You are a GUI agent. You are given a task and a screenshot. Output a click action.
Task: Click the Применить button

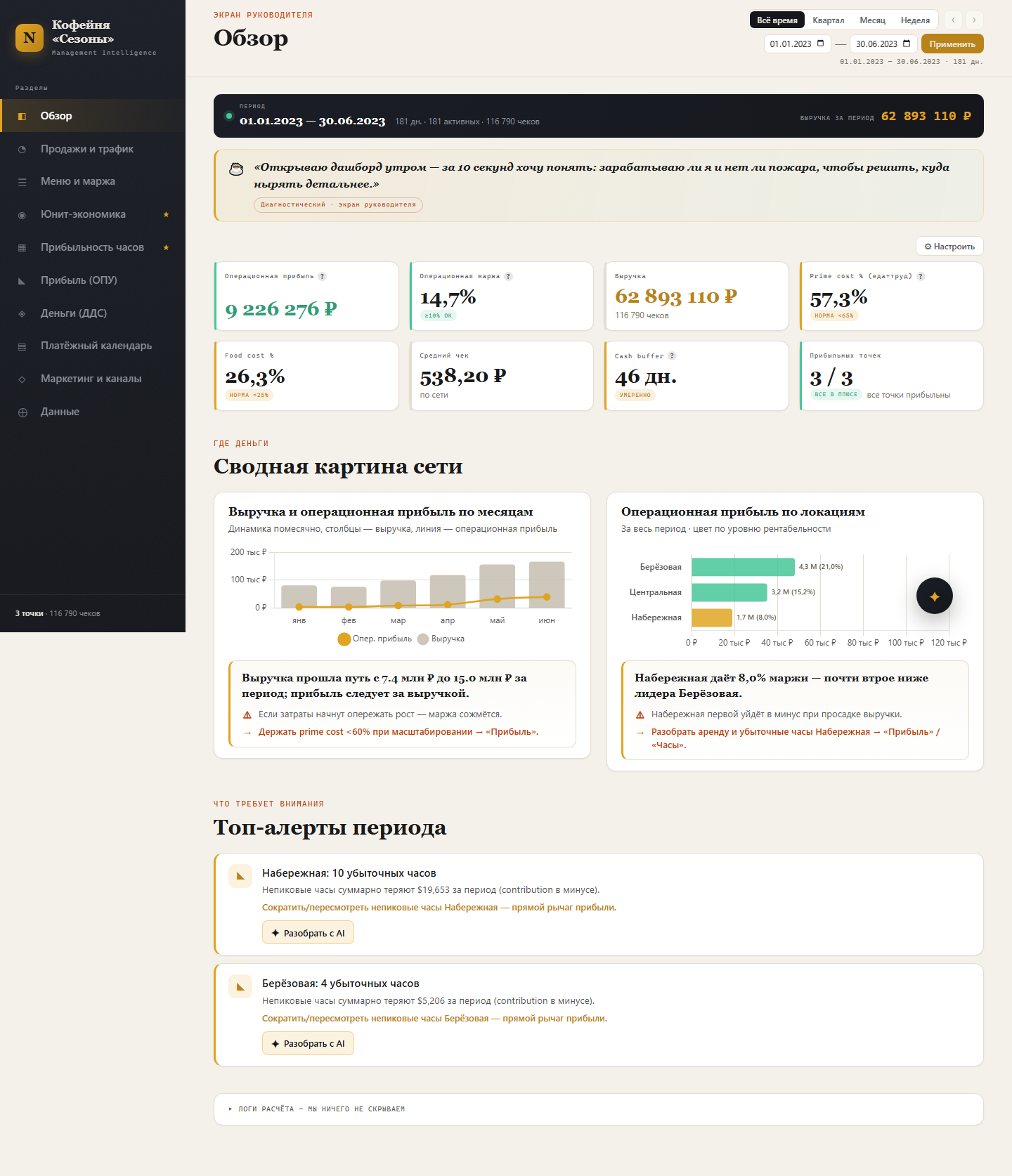click(x=952, y=44)
